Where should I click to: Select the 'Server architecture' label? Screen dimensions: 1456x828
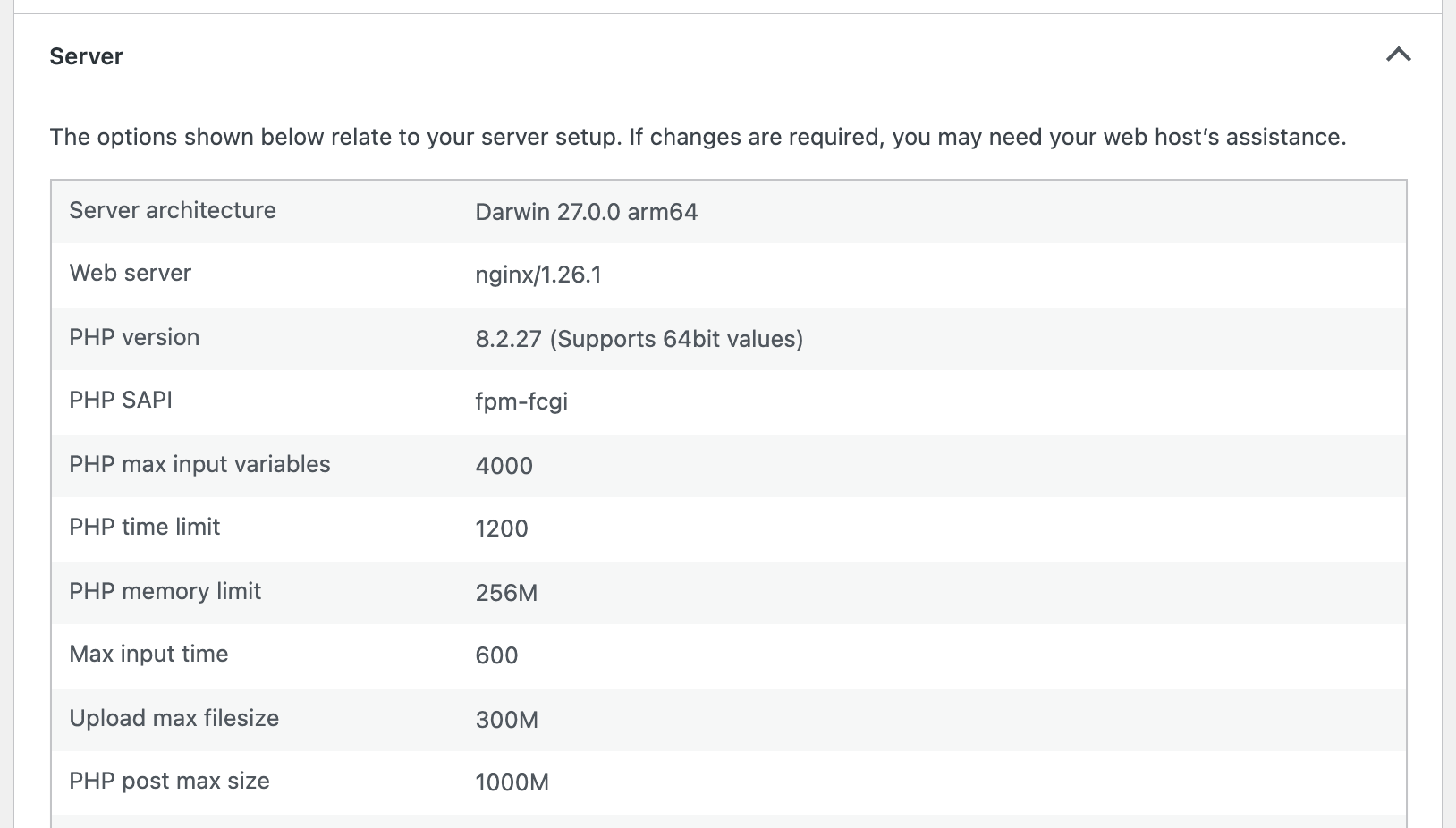pyautogui.click(x=173, y=210)
